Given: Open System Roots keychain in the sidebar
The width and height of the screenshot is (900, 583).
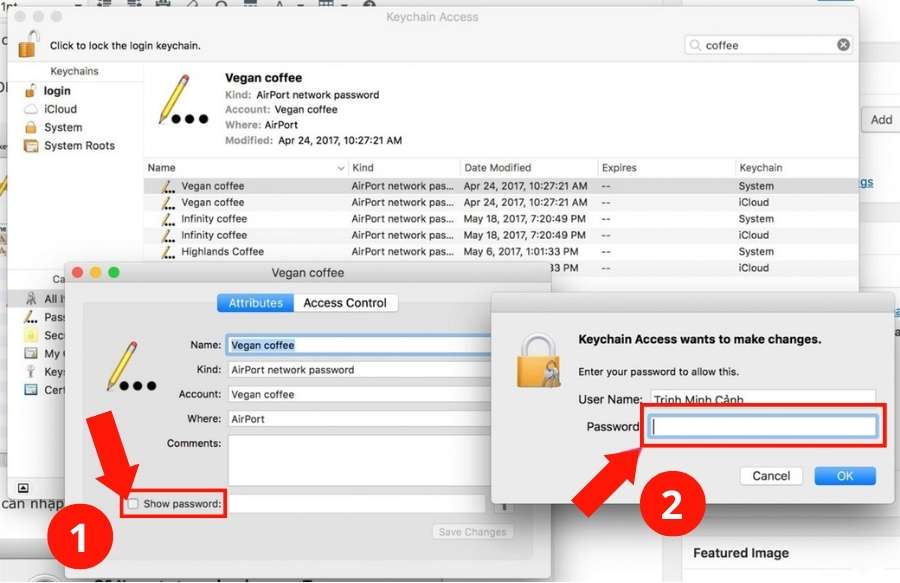Looking at the screenshot, I should click(79, 145).
